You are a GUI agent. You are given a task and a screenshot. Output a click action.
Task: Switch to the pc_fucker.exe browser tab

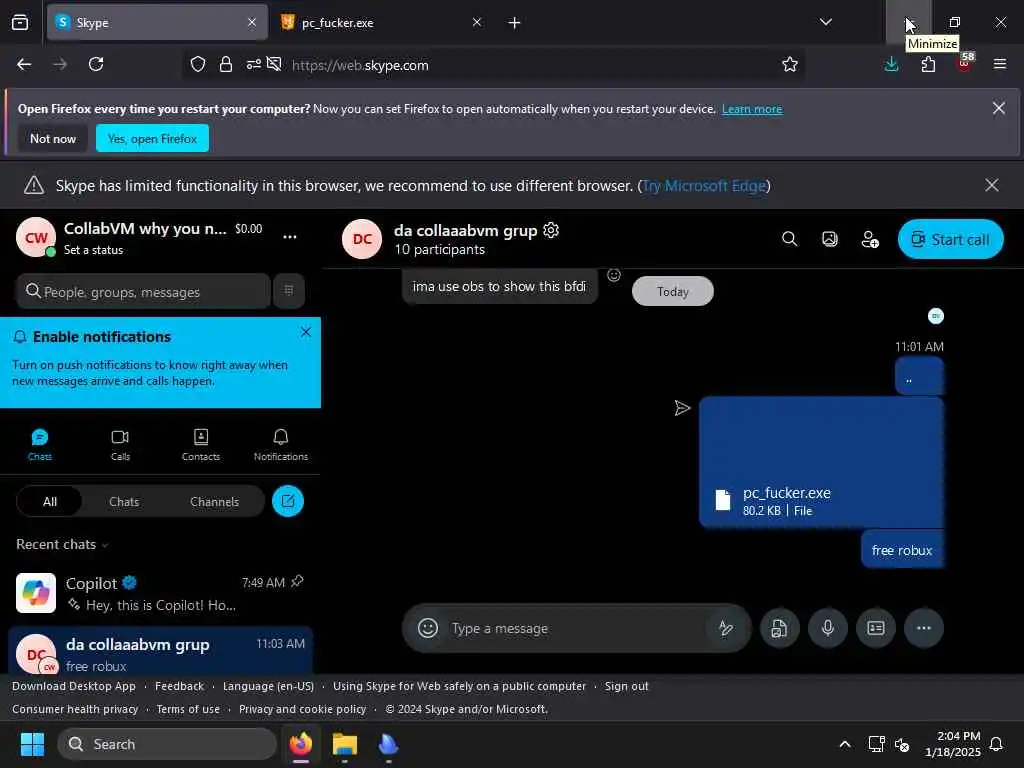pyautogui.click(x=381, y=23)
